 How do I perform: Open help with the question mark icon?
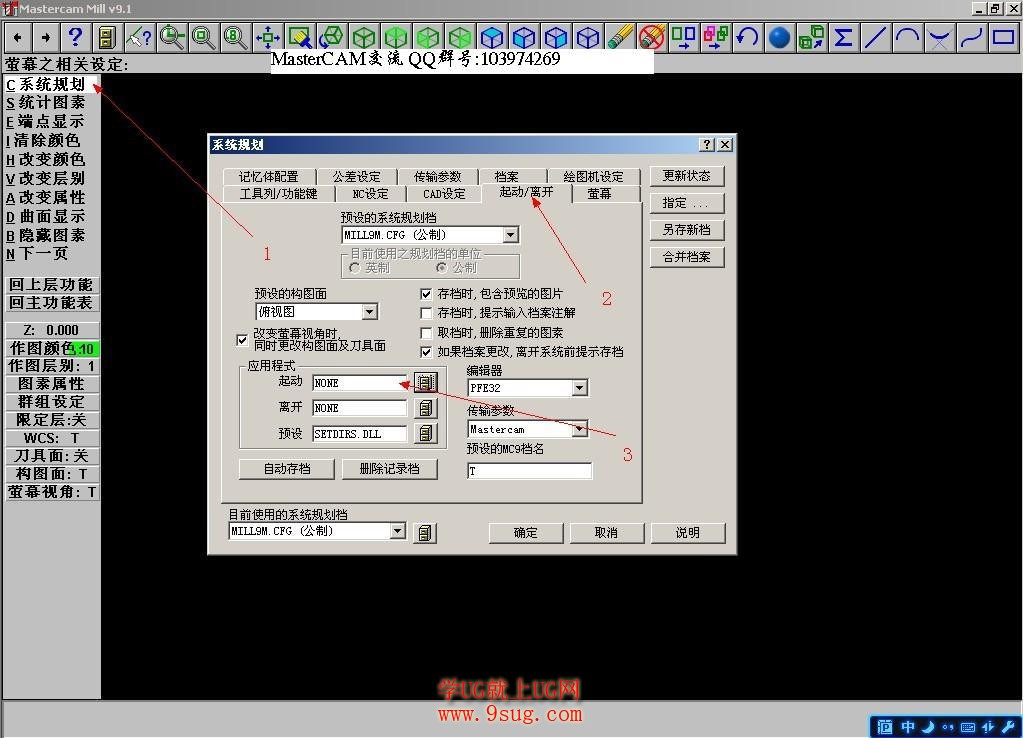pyautogui.click(x=75, y=37)
